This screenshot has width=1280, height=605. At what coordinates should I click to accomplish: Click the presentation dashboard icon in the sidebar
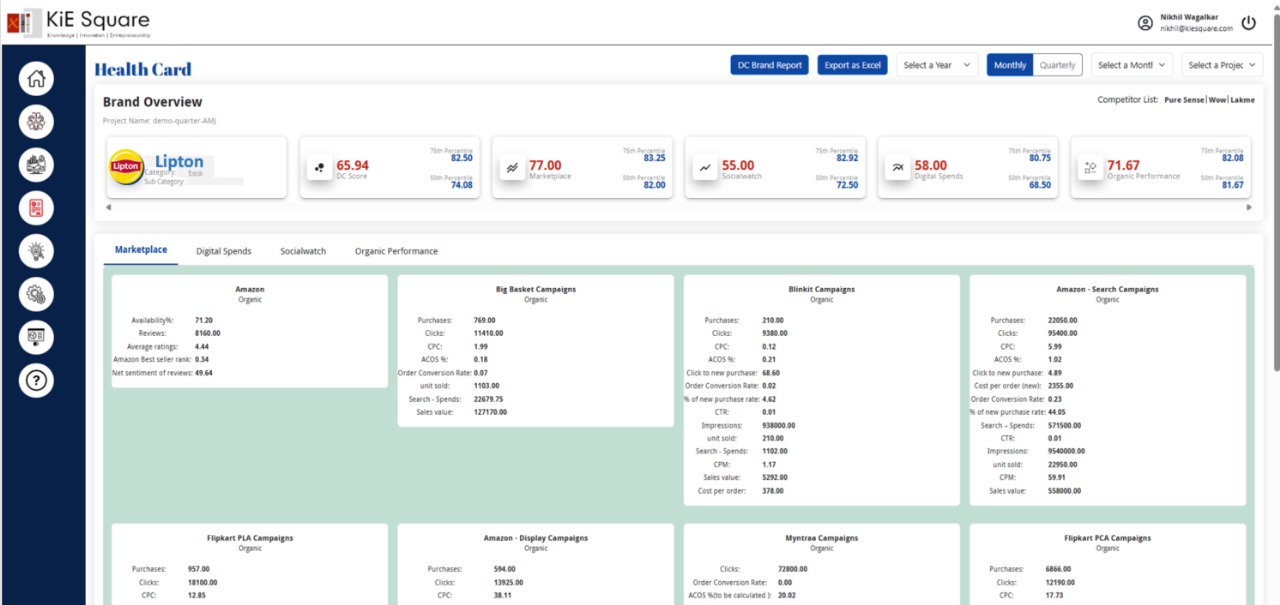36,337
